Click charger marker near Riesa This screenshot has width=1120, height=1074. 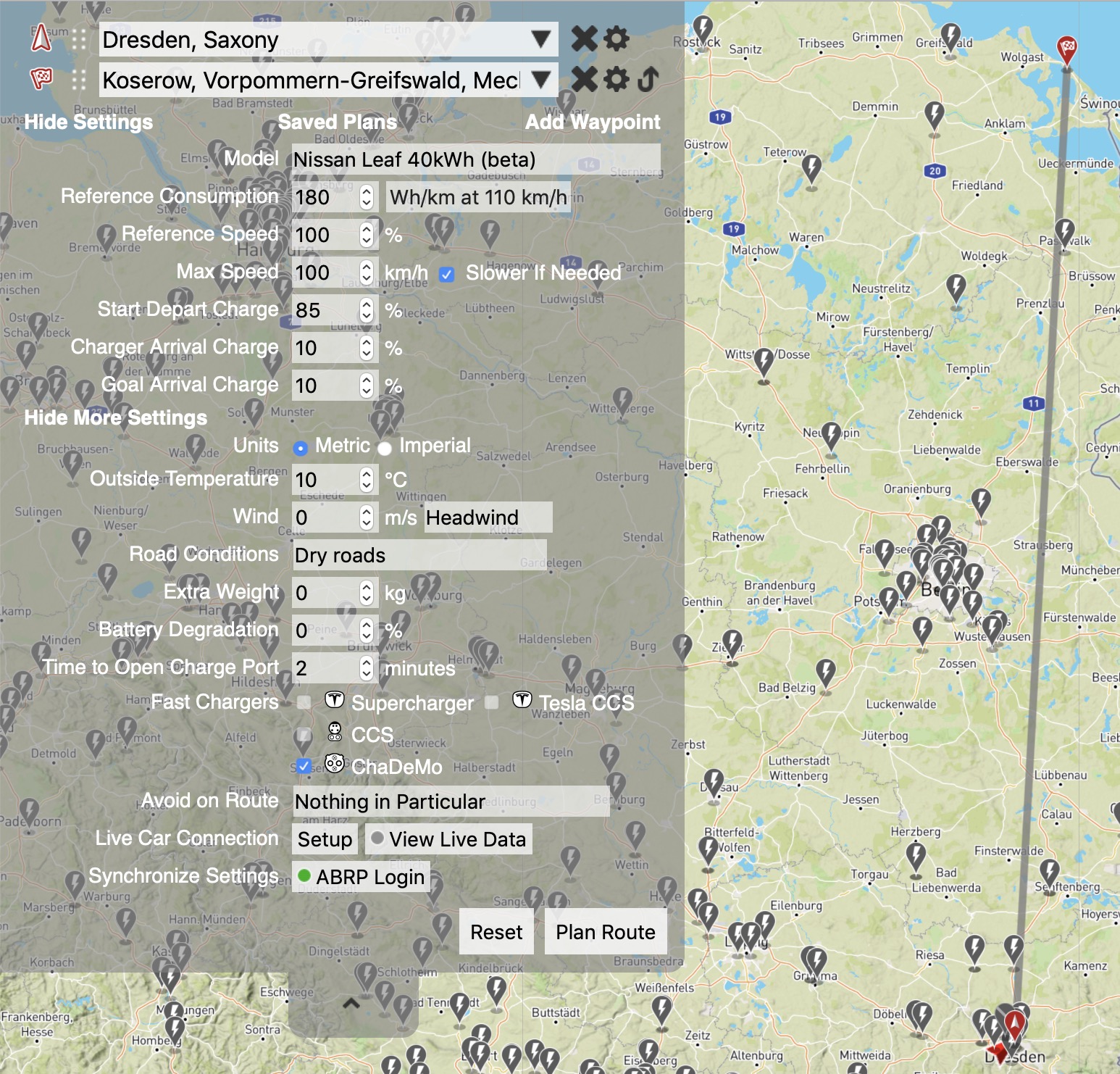coord(975,949)
